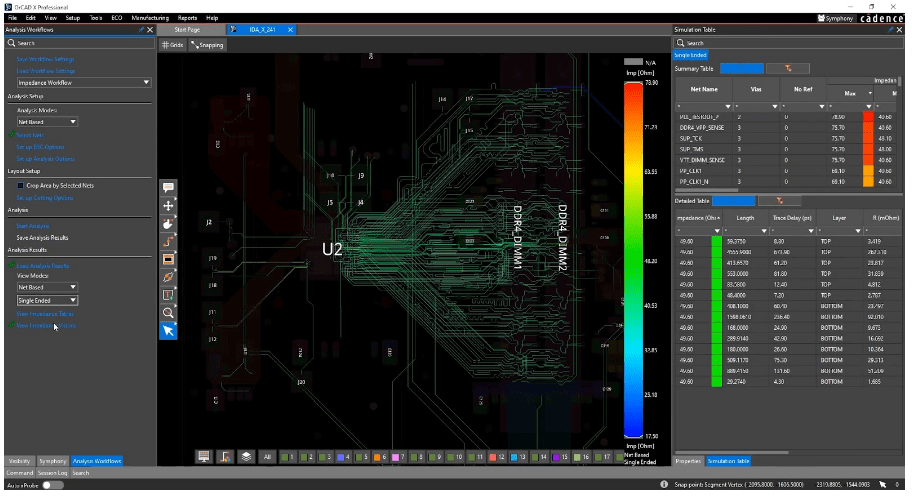Switch to the Properties tab
Screen dimensions: 912x496
coord(688,461)
